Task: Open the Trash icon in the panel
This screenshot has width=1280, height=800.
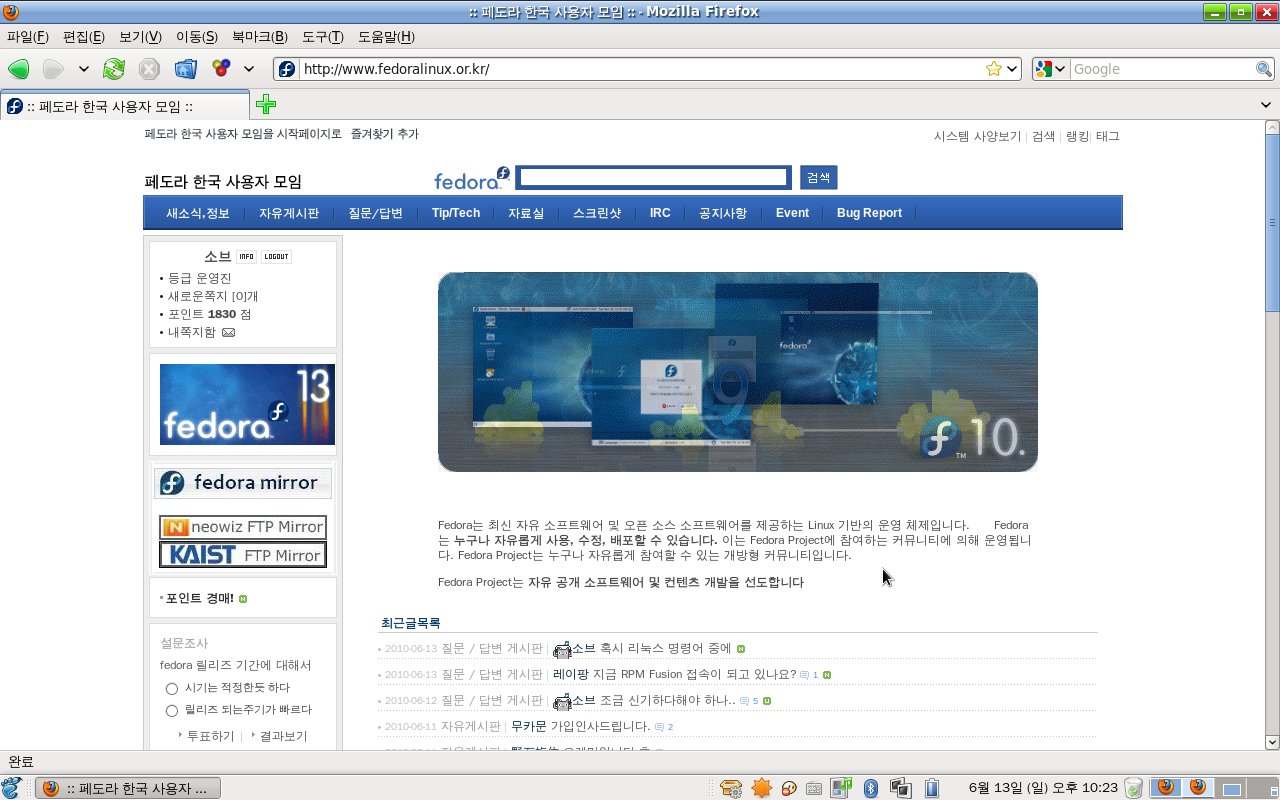Action: click(x=1133, y=788)
